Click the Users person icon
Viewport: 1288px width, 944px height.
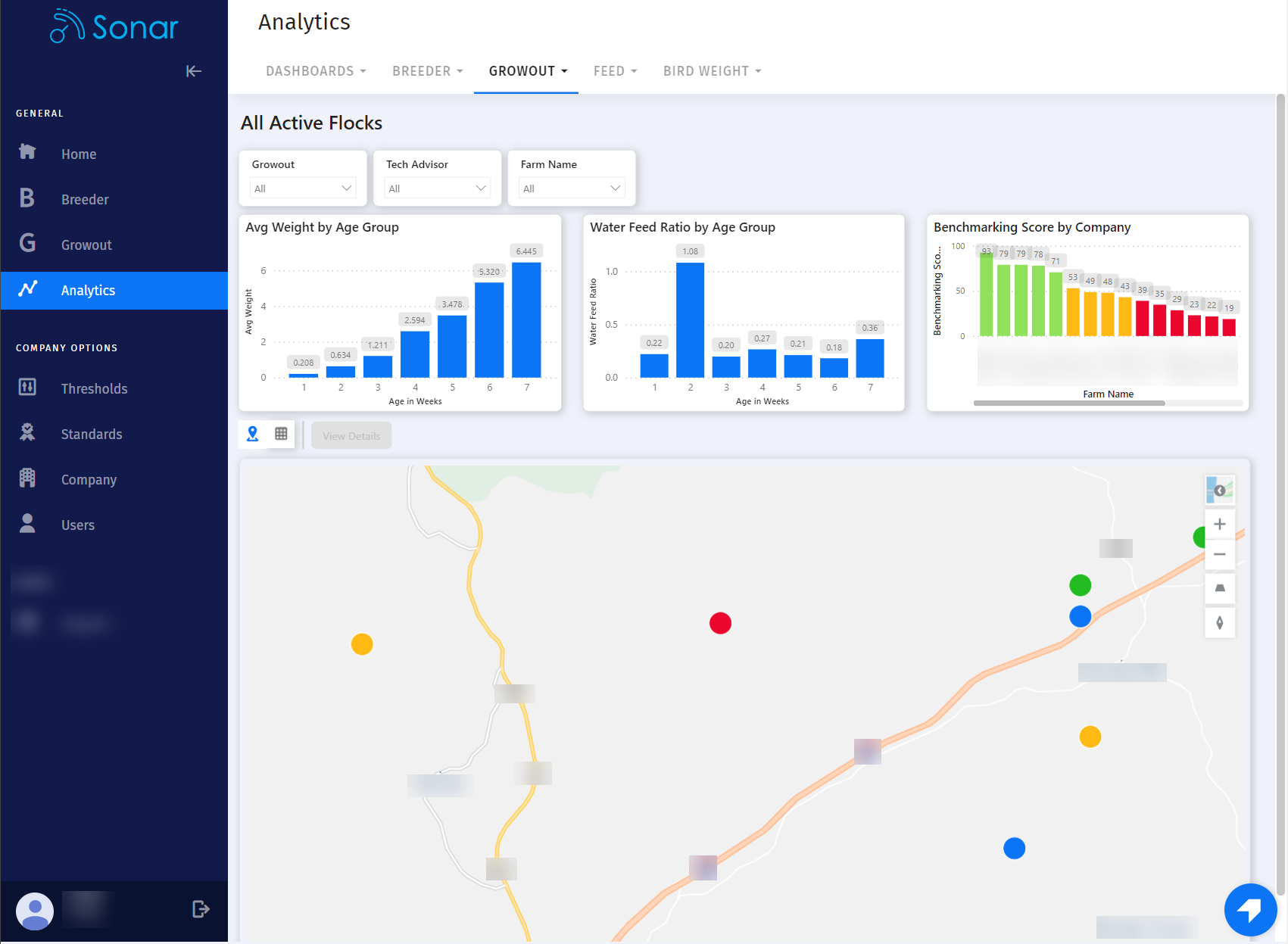click(x=27, y=523)
